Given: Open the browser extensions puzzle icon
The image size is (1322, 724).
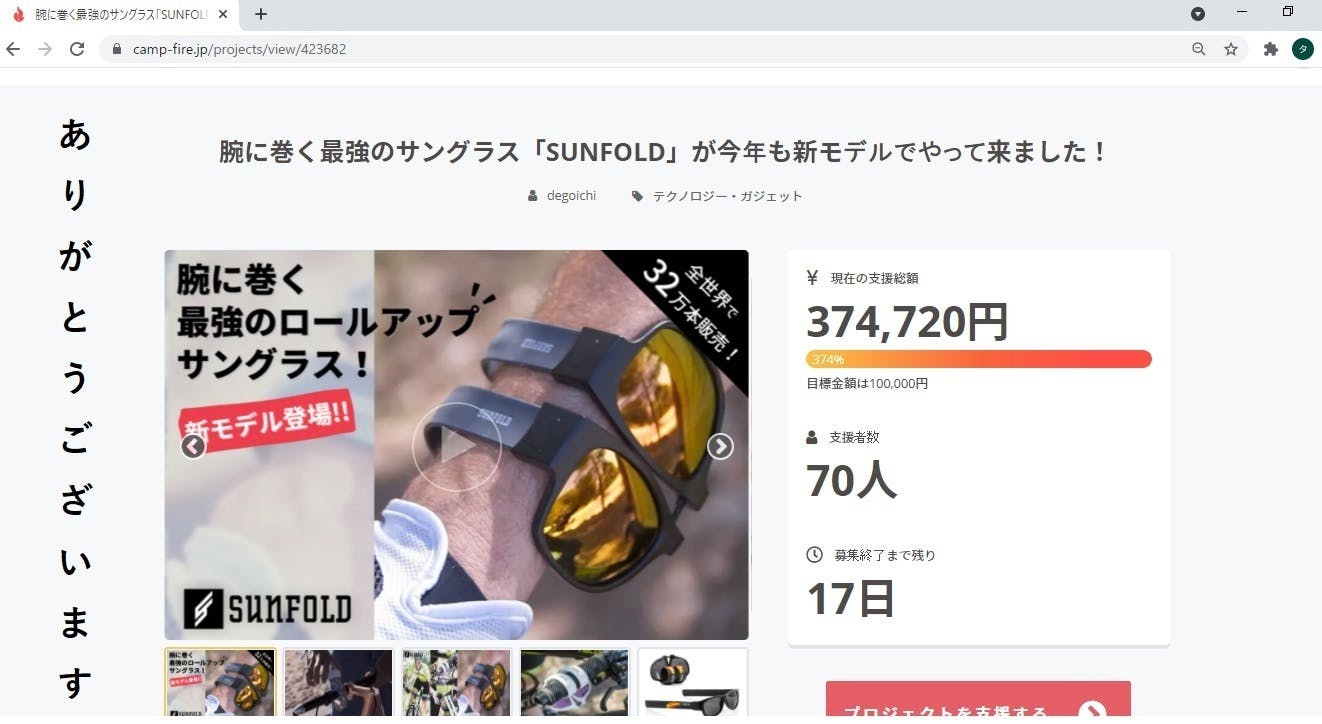Looking at the screenshot, I should point(1271,48).
